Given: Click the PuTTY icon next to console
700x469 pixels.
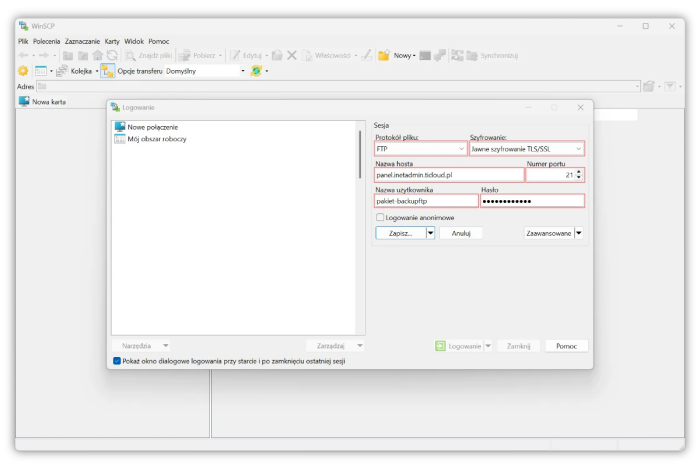Looking at the screenshot, I should [x=440, y=55].
